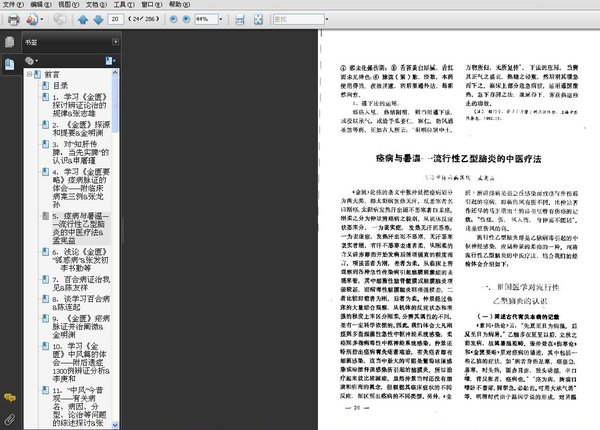
Task: Open the zoom percentage dropdown arrow
Action: [x=220, y=19]
